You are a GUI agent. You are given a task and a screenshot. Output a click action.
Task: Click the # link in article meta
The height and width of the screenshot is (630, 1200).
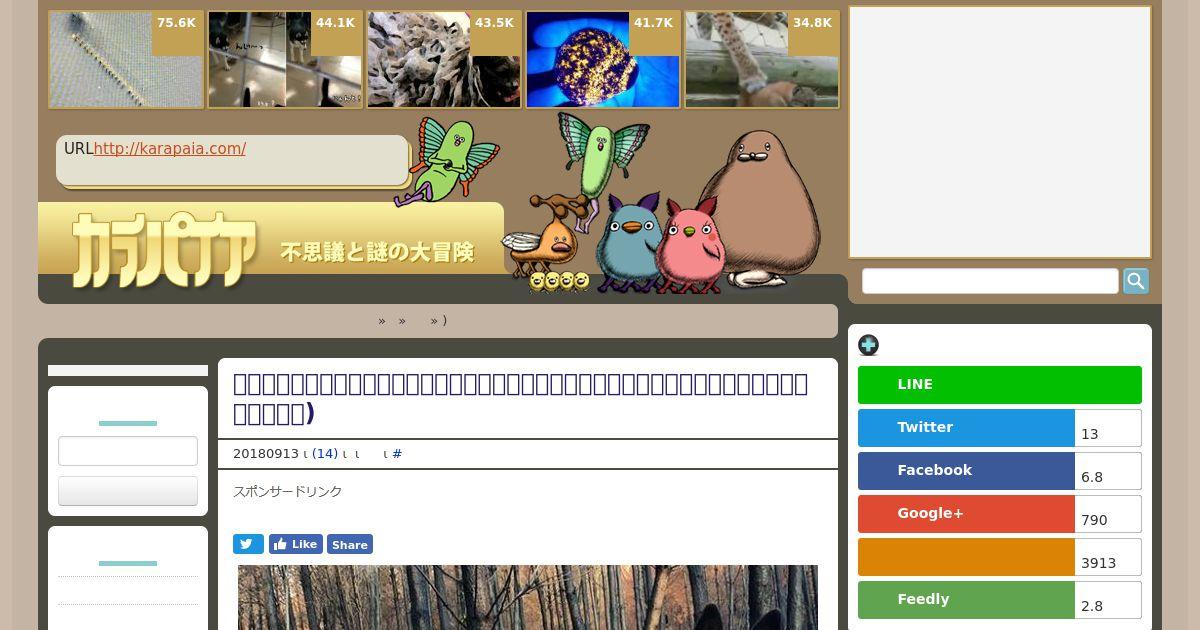point(397,454)
